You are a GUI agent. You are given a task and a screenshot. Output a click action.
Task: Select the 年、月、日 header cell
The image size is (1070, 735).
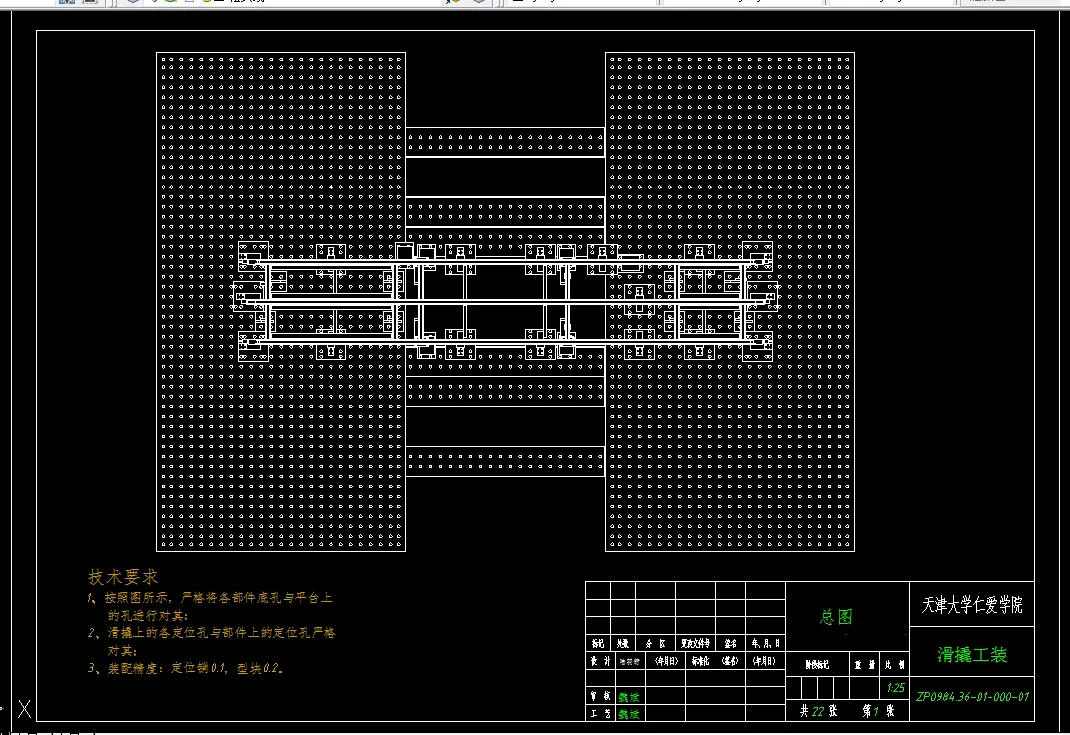(x=766, y=644)
